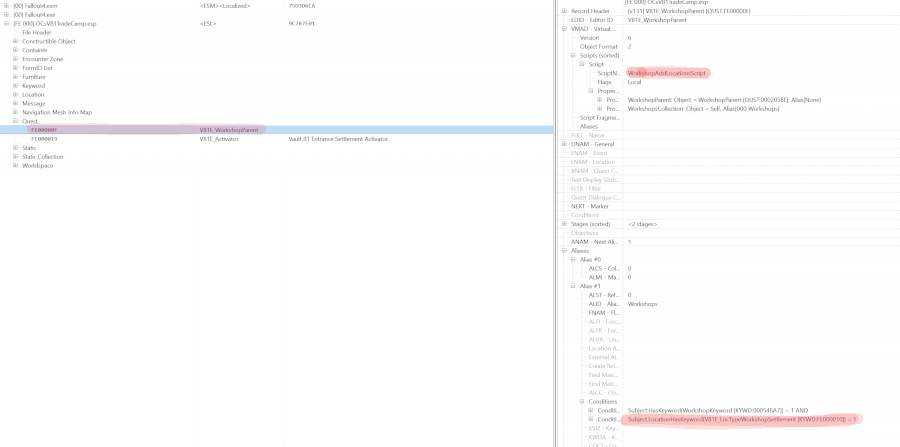Expand the Stages (sorted) row
900x447 pixels.
[x=564, y=224]
